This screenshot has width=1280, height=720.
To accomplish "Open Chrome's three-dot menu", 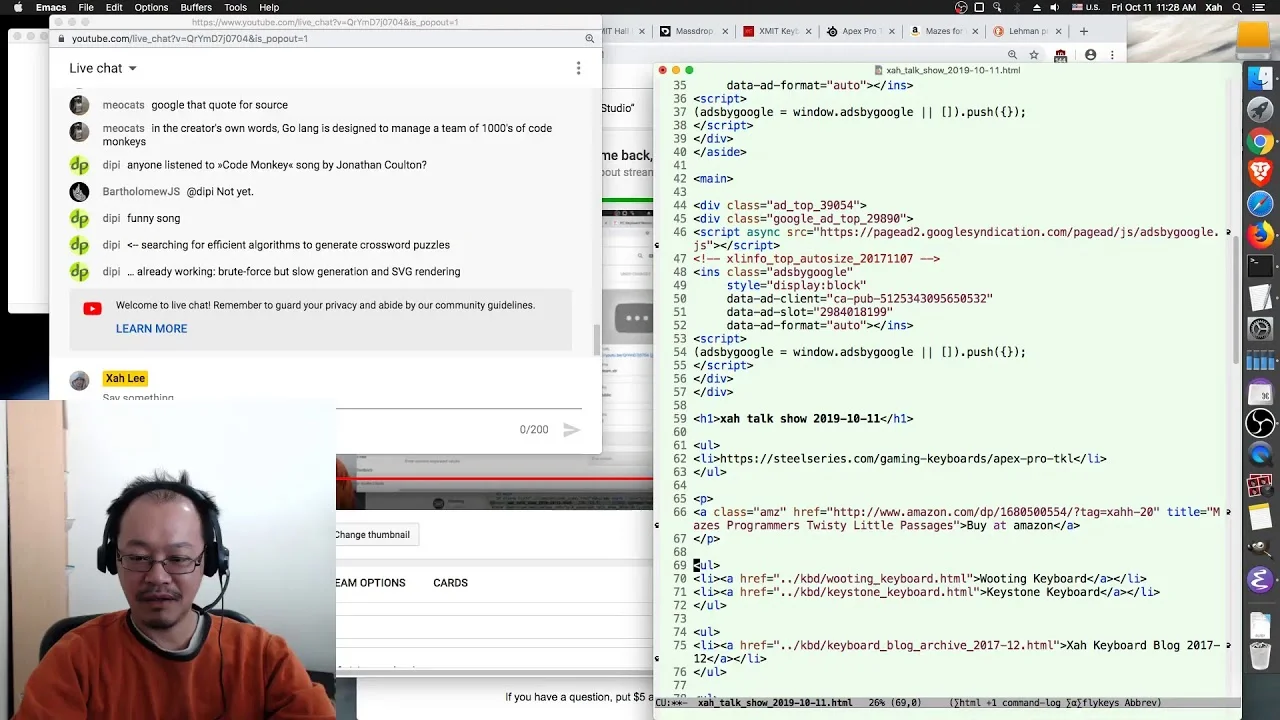I will (1112, 55).
